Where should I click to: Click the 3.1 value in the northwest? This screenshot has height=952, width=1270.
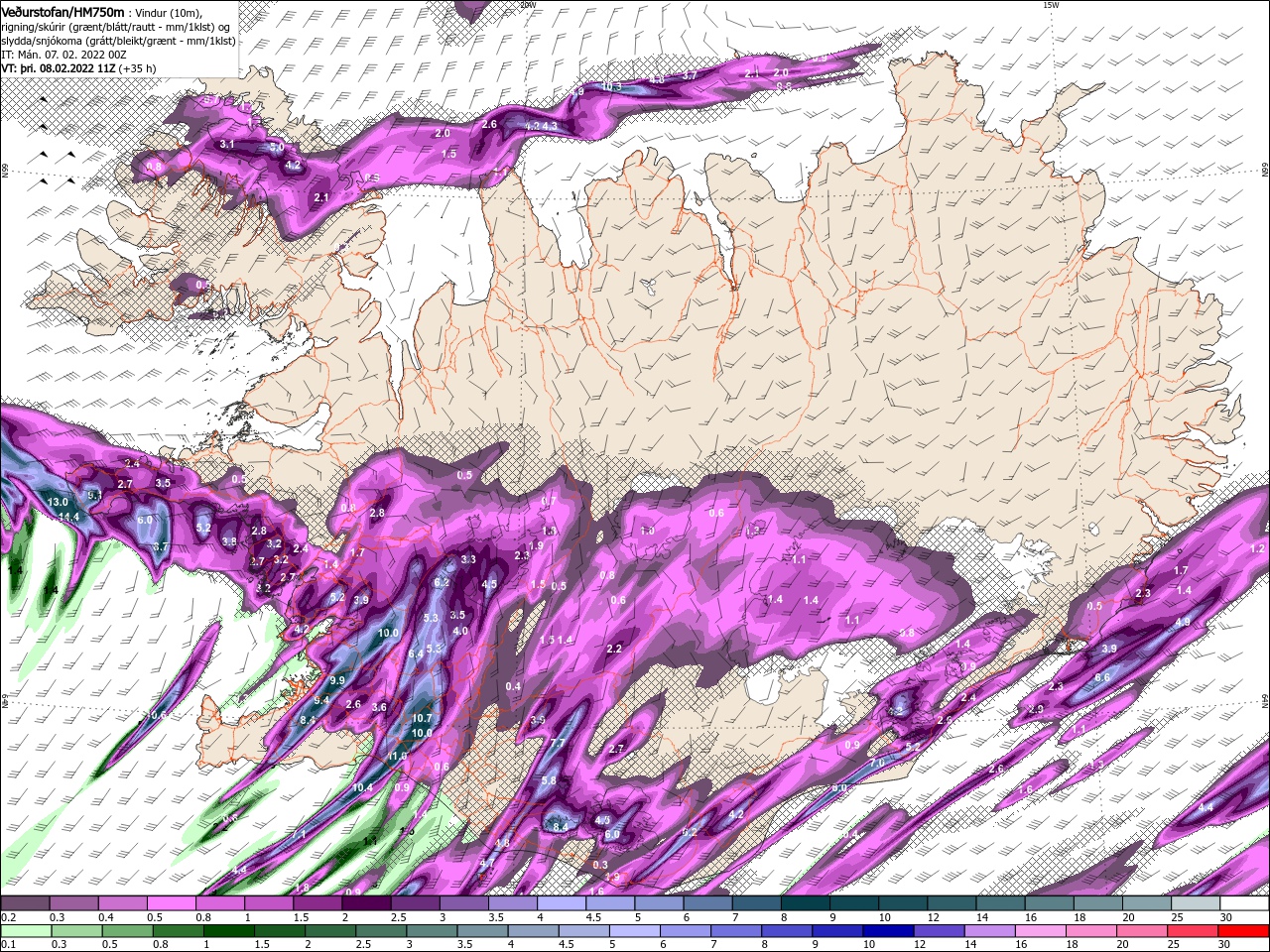pos(227,144)
